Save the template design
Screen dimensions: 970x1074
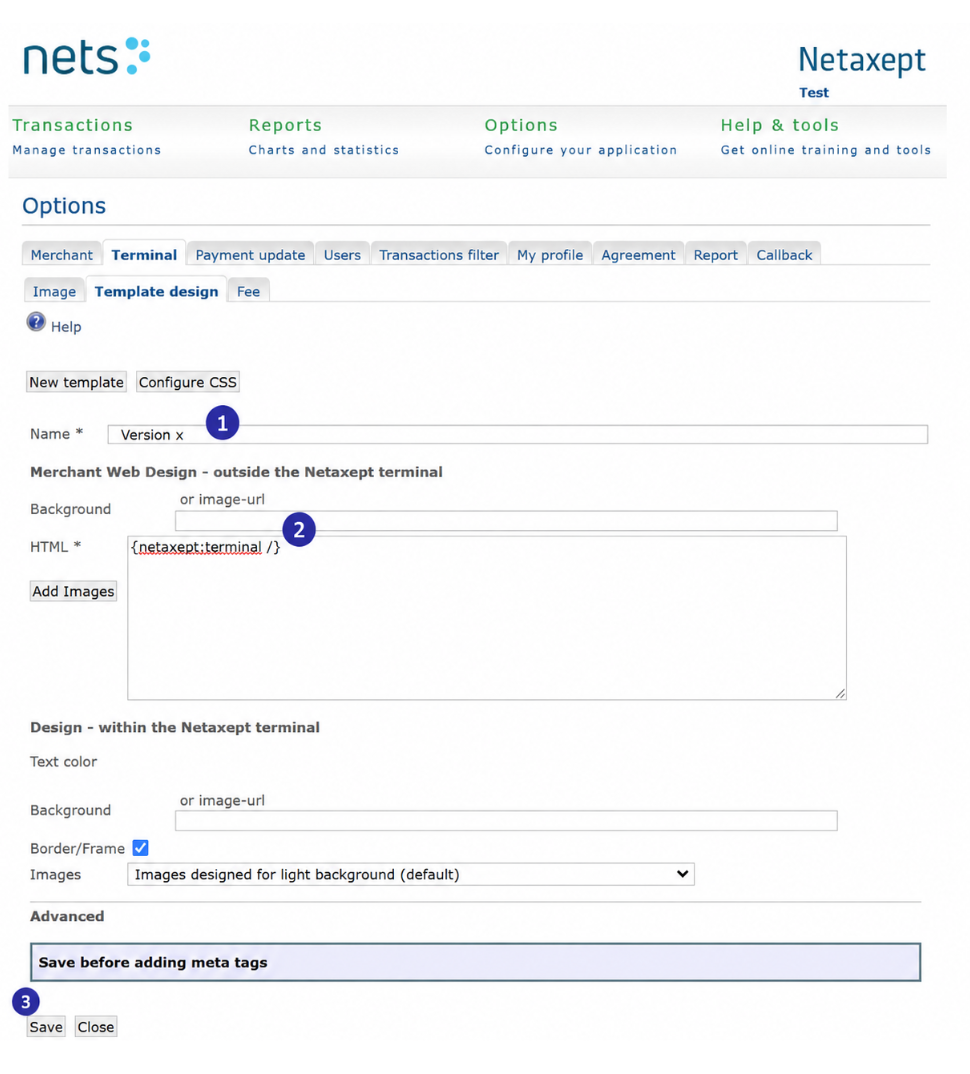46,1027
